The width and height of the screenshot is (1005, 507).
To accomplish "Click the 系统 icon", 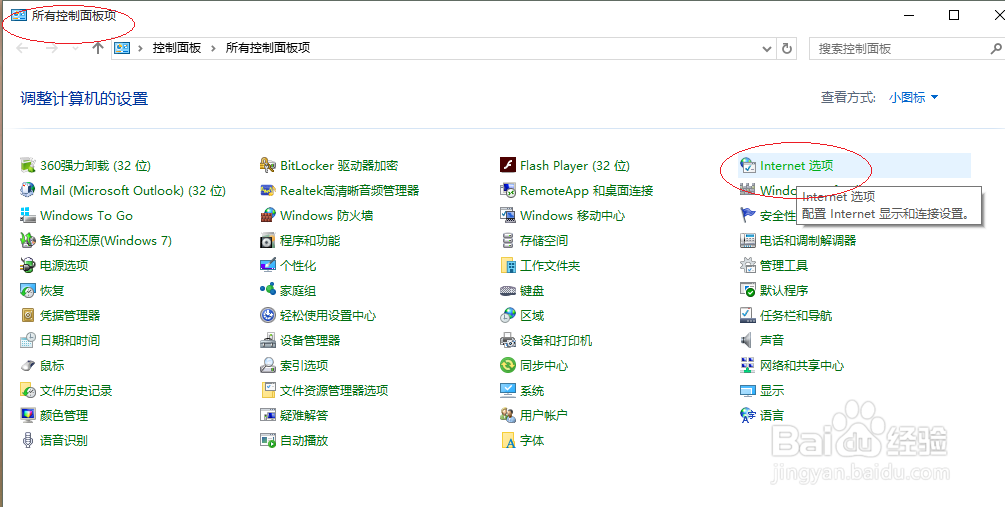I will coord(508,390).
